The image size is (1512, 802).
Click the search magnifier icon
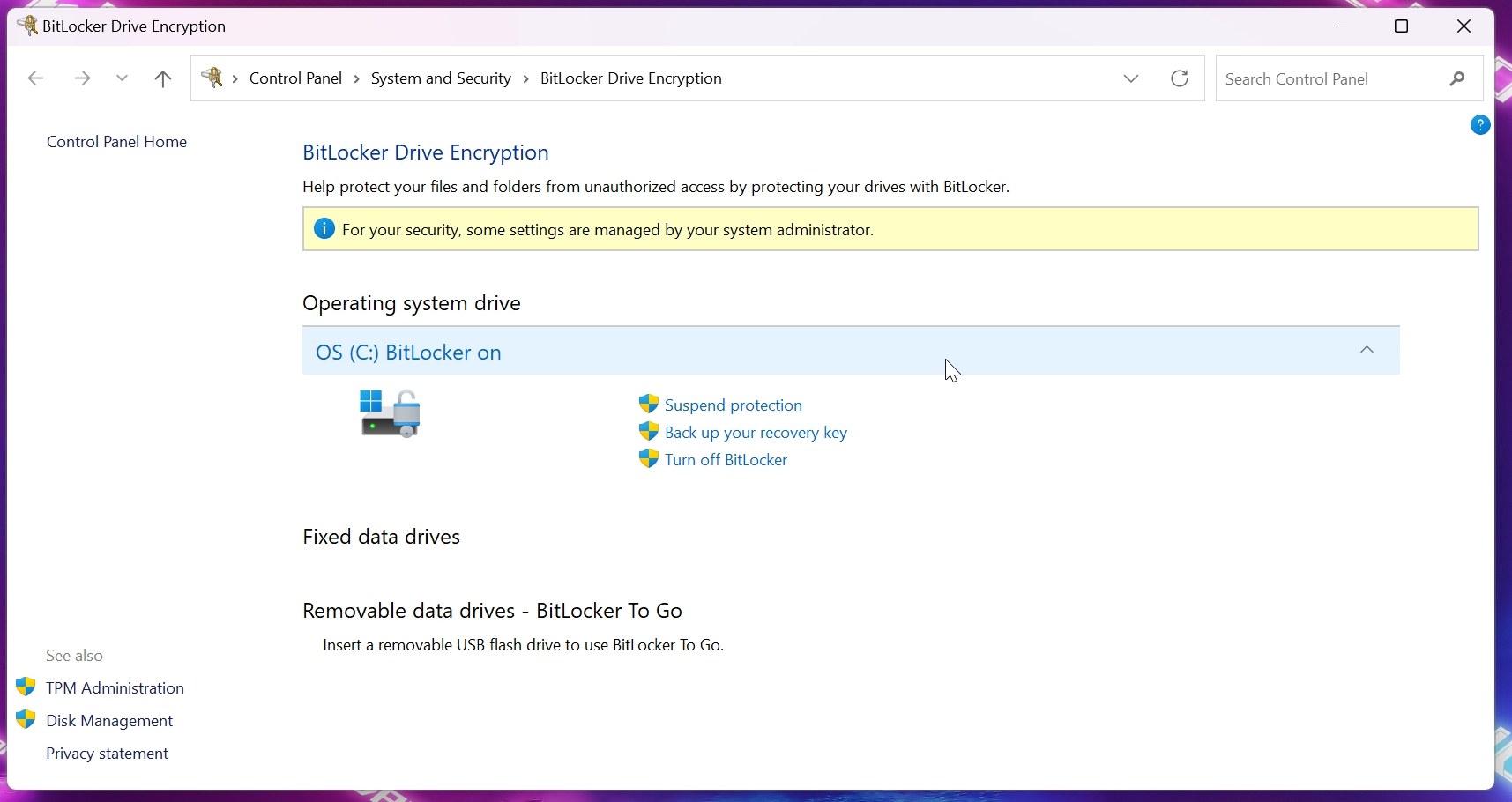click(1458, 79)
